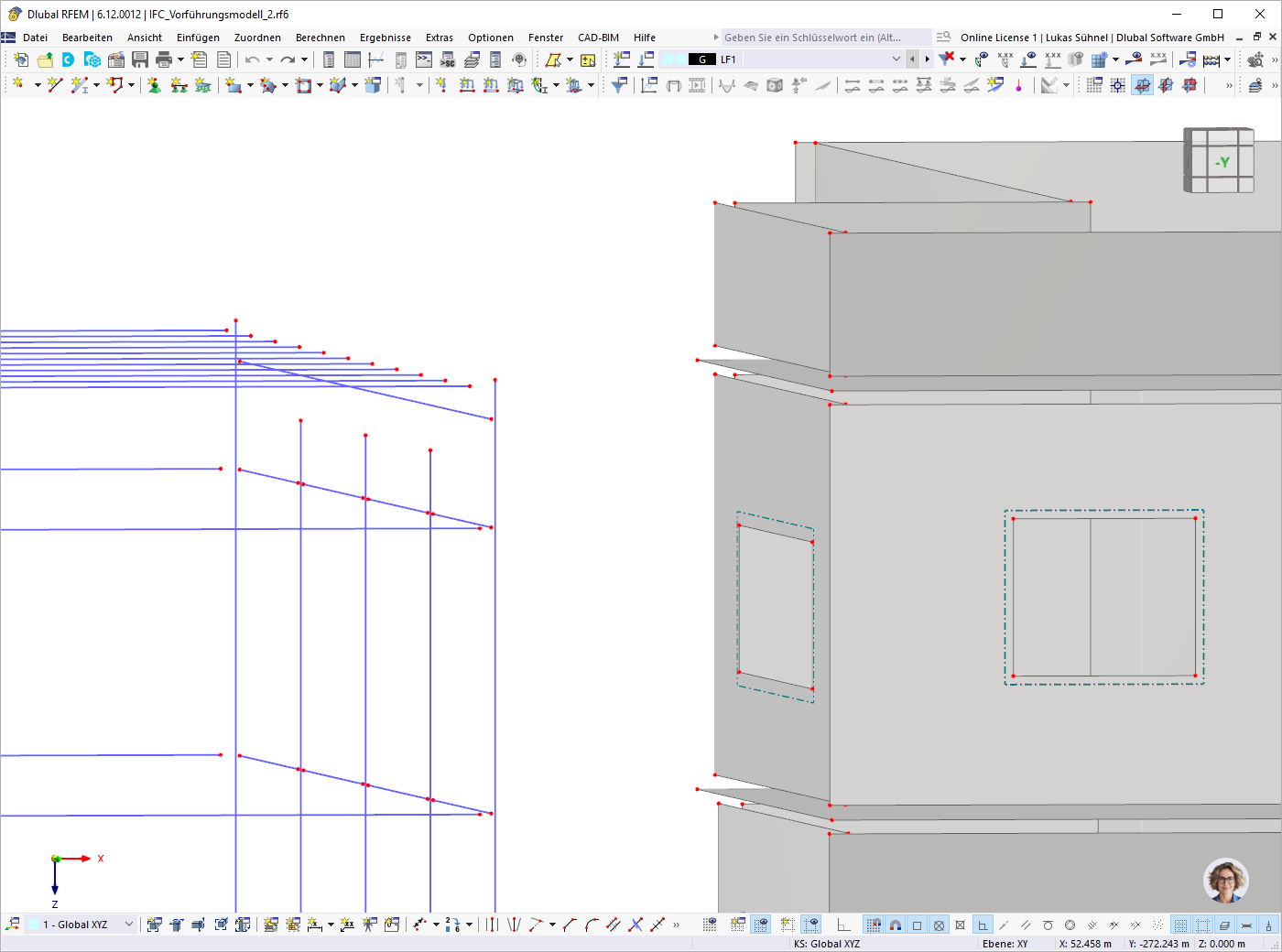Click the view cube -Y face
Viewport: 1282px width, 952px height.
pyautogui.click(x=1222, y=162)
